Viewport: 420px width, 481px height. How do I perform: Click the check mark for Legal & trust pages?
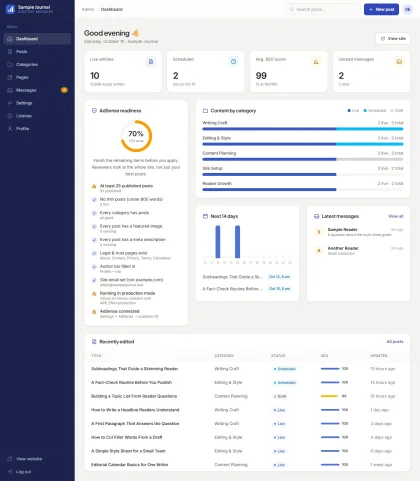pyautogui.click(x=94, y=253)
